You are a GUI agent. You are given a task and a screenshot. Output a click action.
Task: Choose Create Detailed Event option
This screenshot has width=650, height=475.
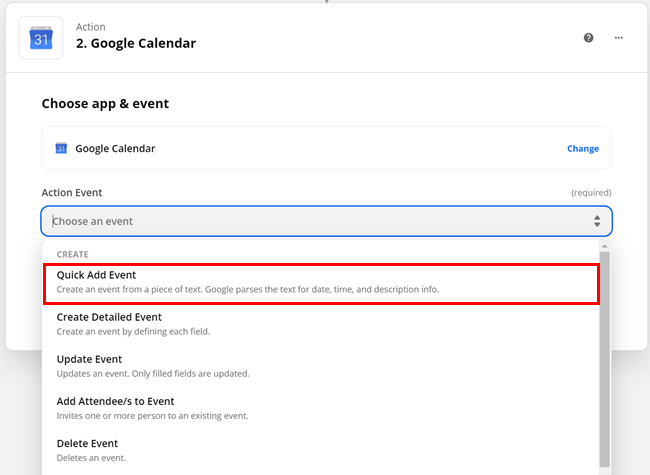coord(321,324)
